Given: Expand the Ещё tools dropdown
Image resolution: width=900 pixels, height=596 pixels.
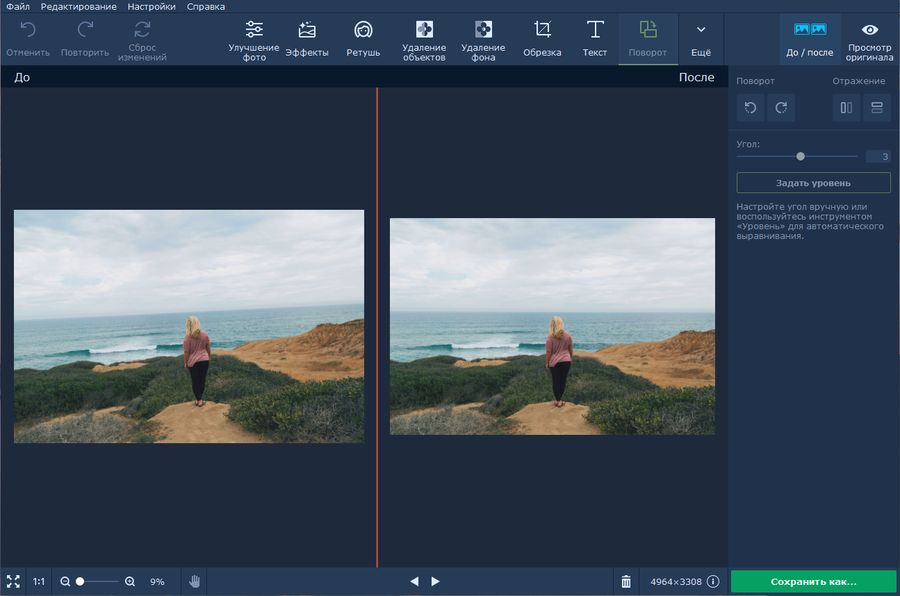Looking at the screenshot, I should click(701, 40).
